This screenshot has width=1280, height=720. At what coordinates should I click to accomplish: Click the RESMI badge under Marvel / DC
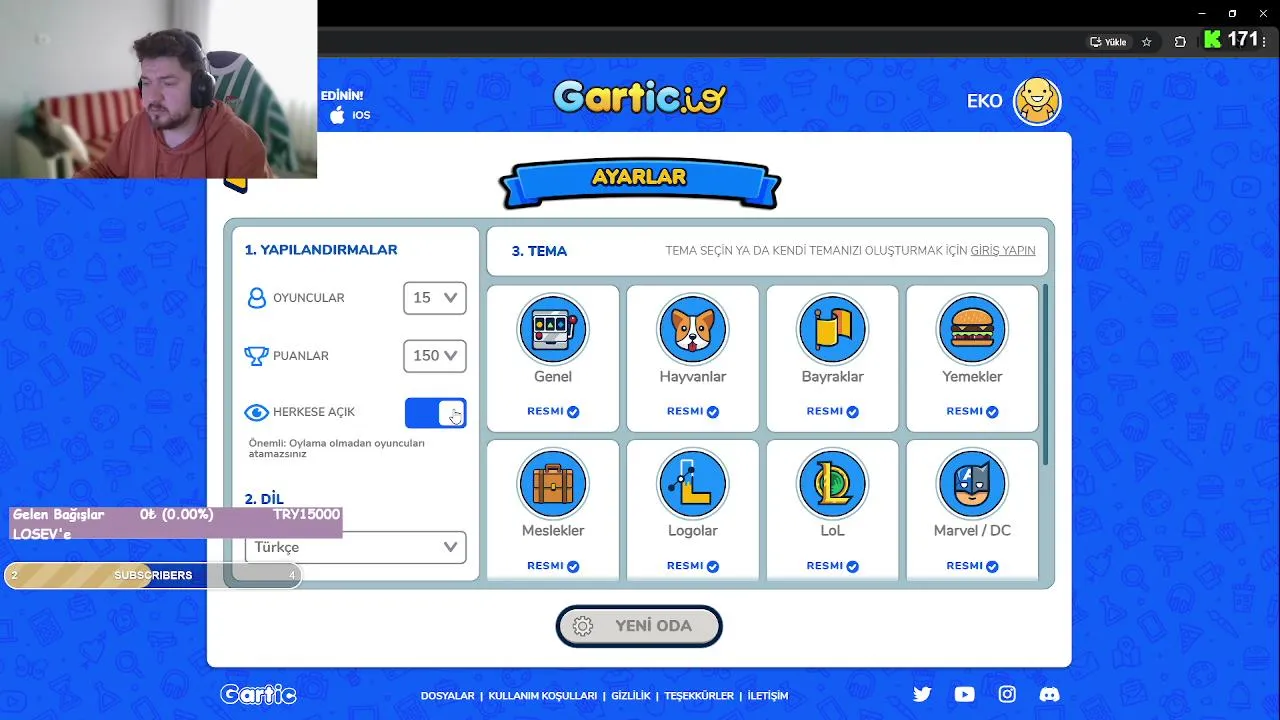[x=972, y=566]
